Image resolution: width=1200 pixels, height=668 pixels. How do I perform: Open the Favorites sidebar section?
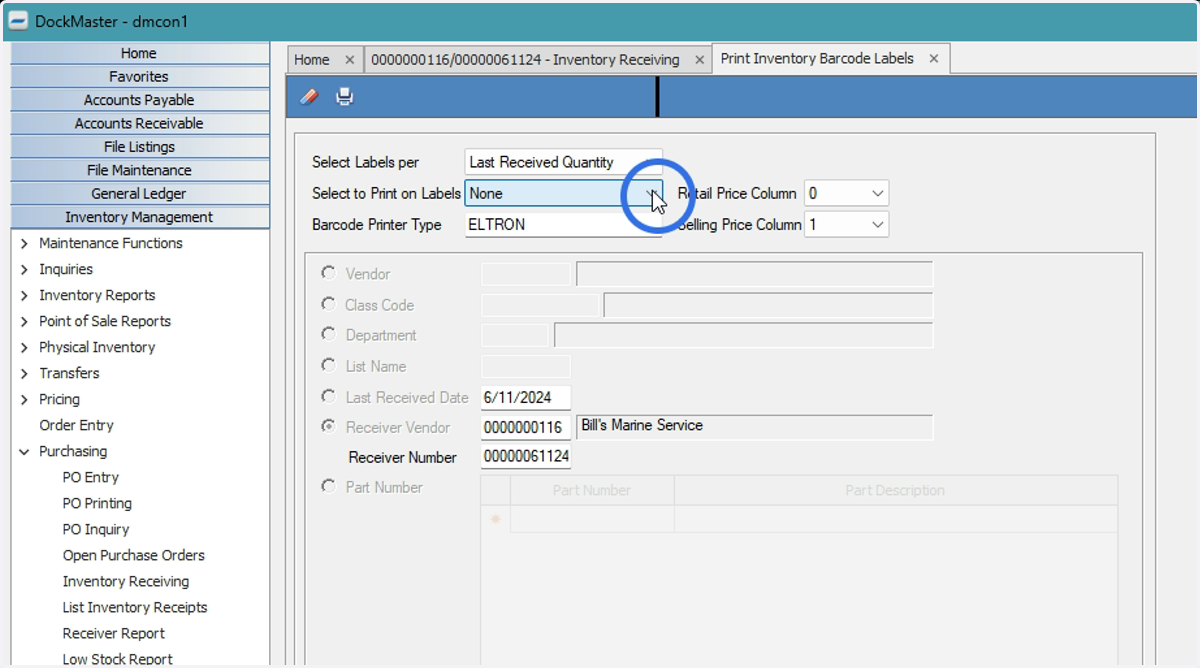139,76
